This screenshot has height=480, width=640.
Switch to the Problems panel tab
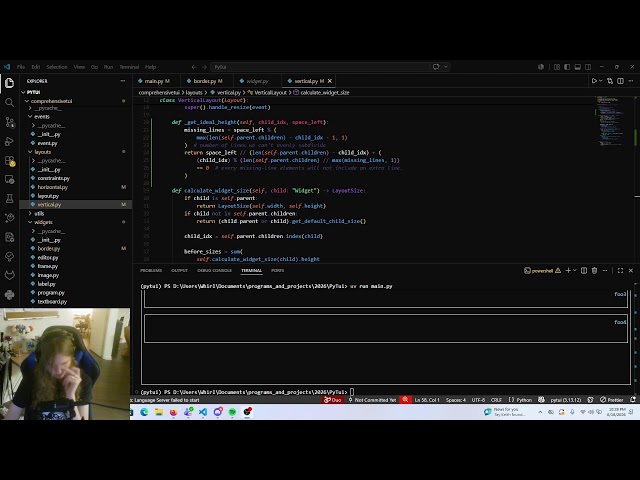coord(151,270)
